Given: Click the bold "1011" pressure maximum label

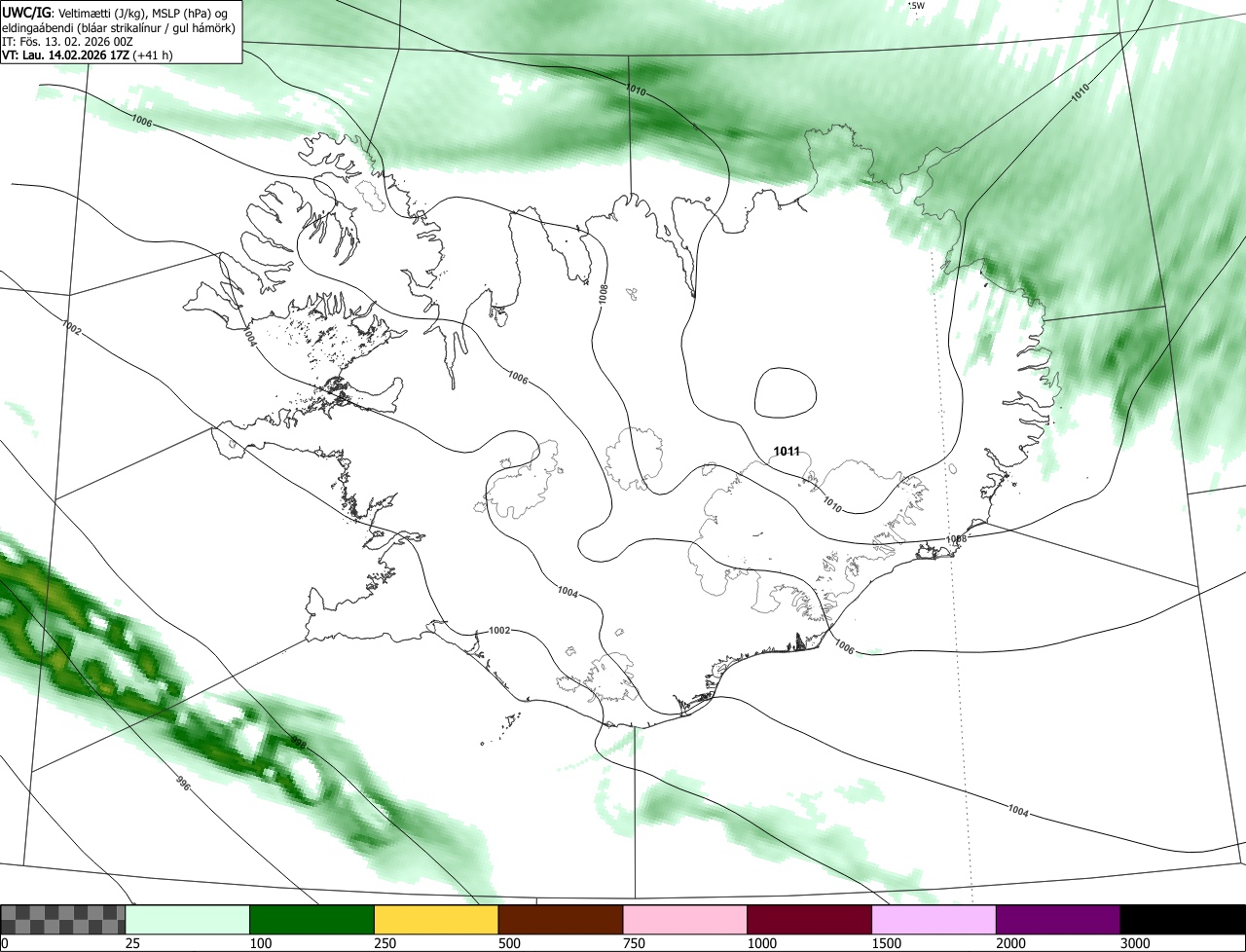Looking at the screenshot, I should click(787, 452).
